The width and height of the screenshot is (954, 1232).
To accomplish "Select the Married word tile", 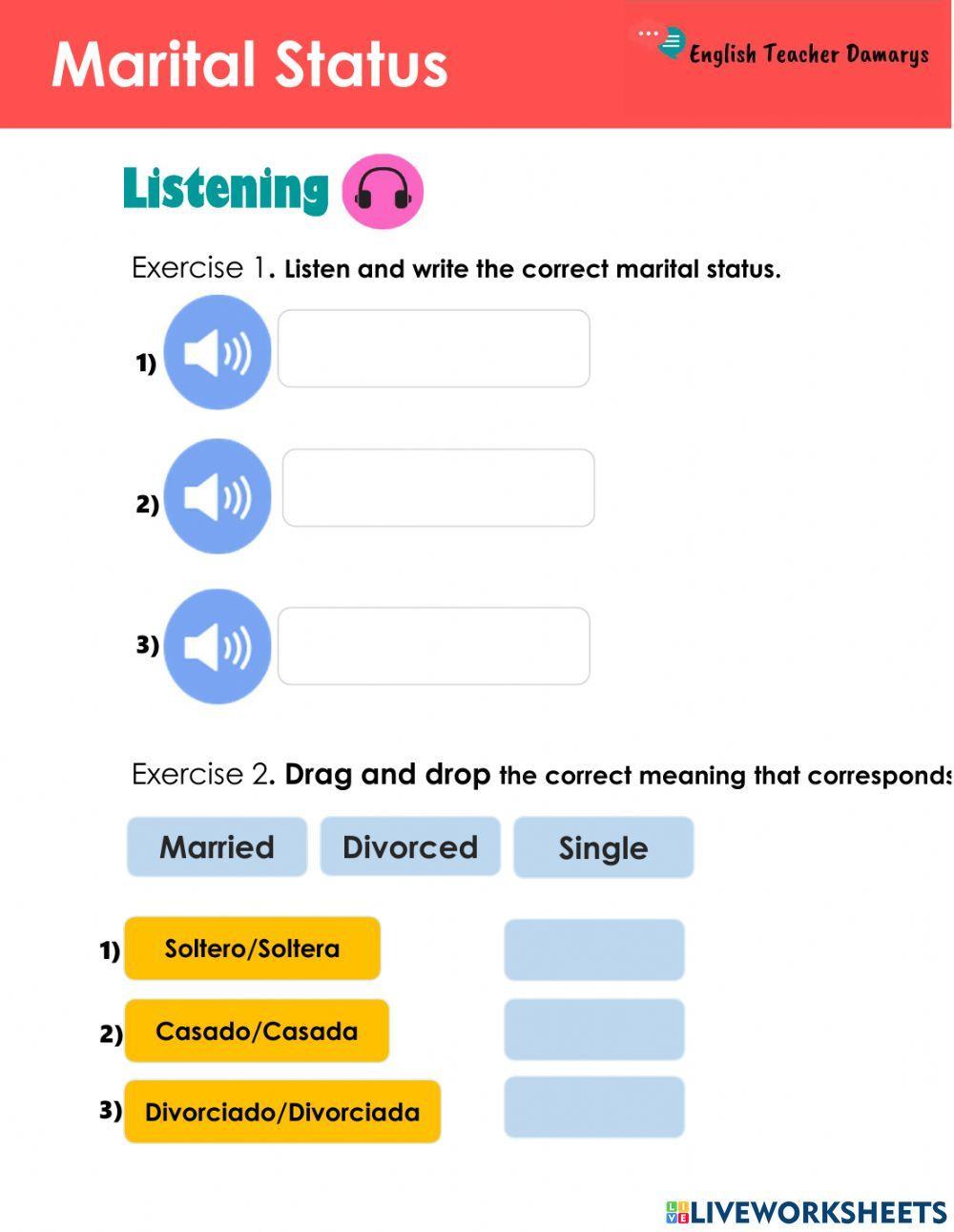I will [x=217, y=846].
